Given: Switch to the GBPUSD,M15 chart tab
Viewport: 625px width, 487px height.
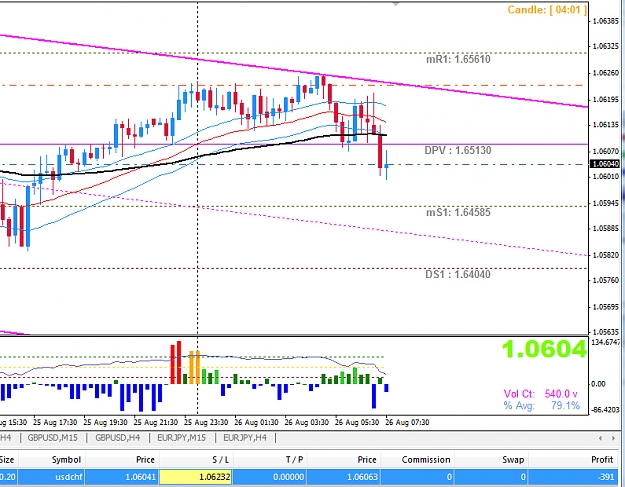Looking at the screenshot, I should coord(53,438).
